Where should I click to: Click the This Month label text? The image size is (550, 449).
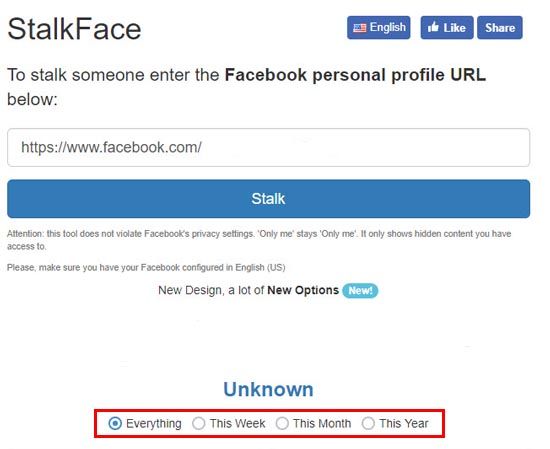[322, 423]
